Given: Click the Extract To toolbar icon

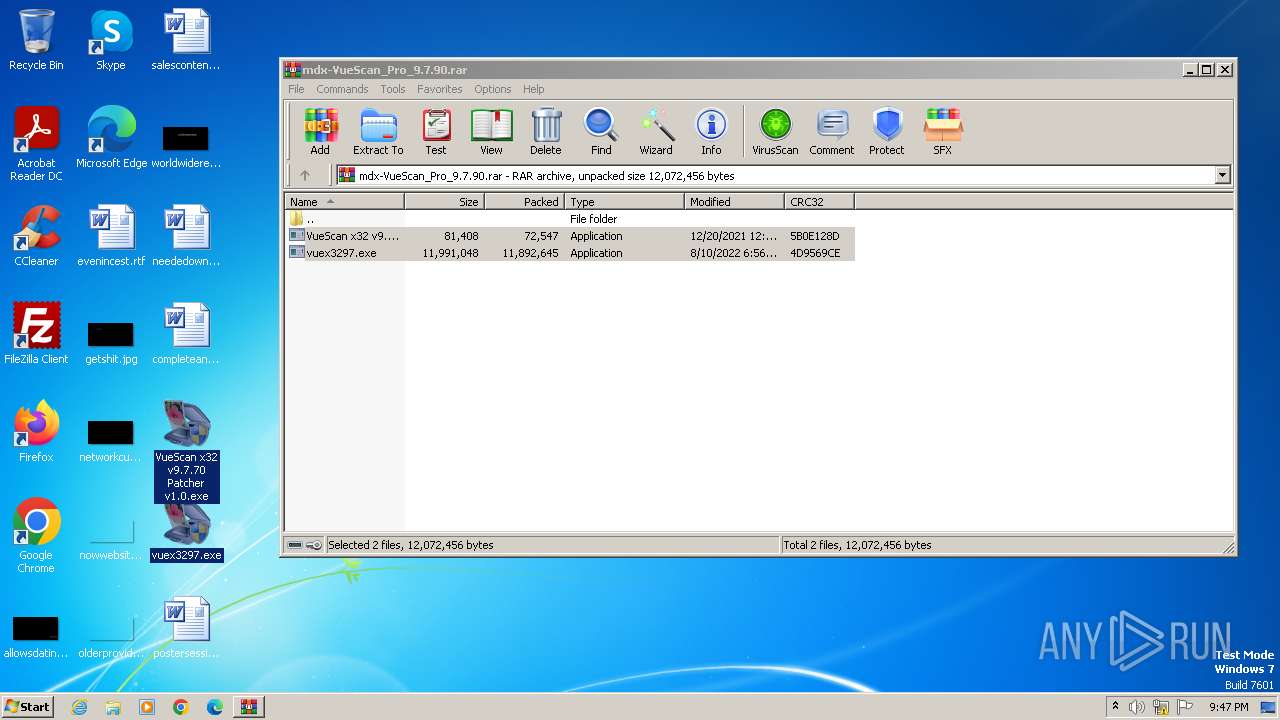Looking at the screenshot, I should (x=378, y=132).
